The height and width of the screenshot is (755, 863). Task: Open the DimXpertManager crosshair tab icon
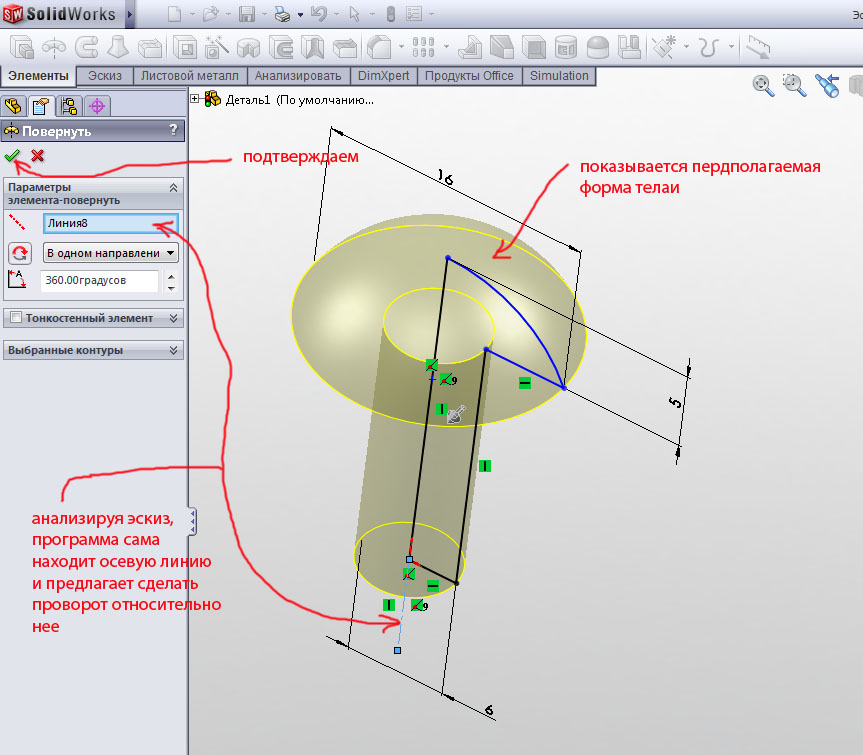pyautogui.click(x=96, y=106)
